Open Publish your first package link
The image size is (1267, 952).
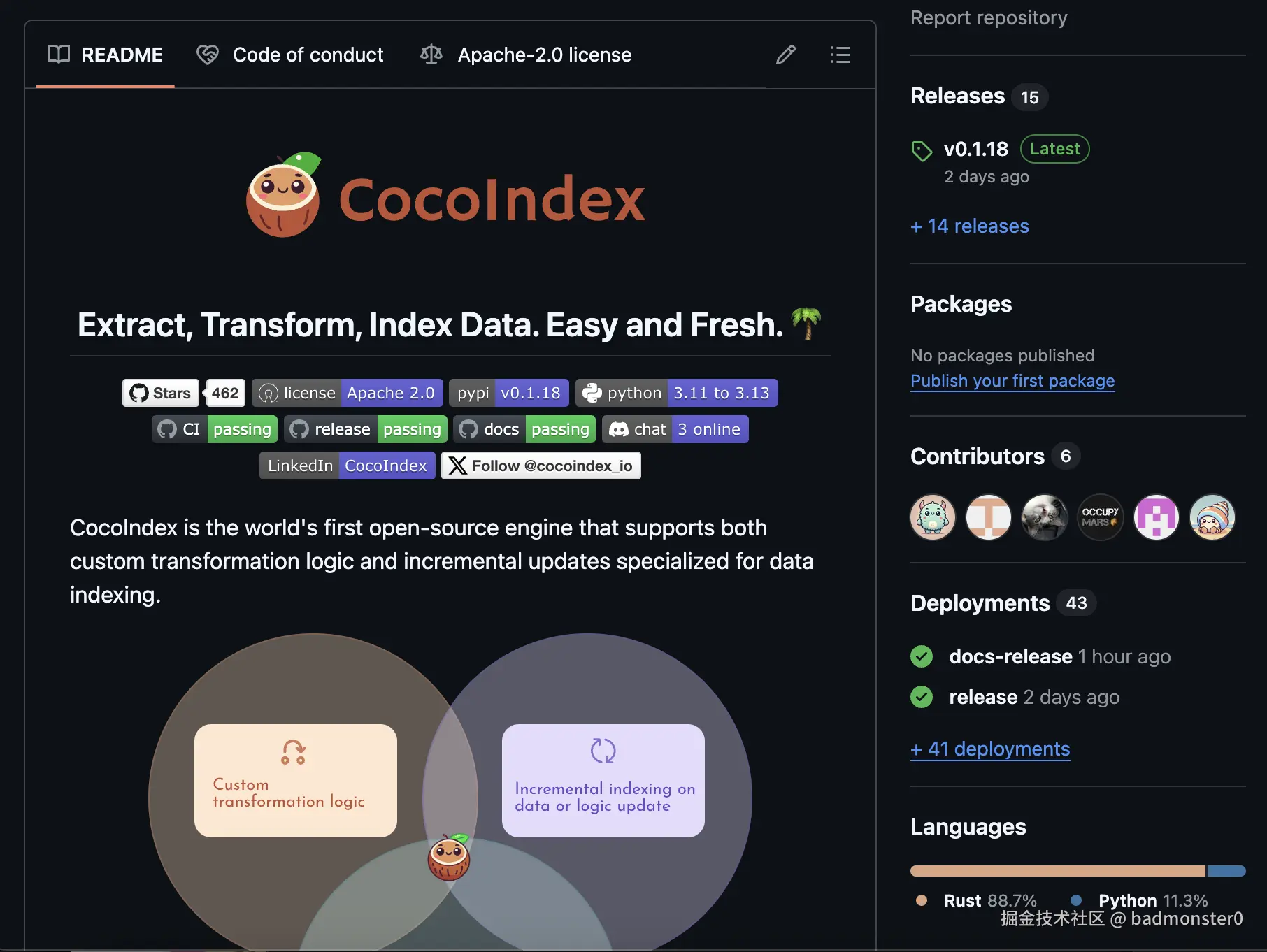pyautogui.click(x=1012, y=381)
